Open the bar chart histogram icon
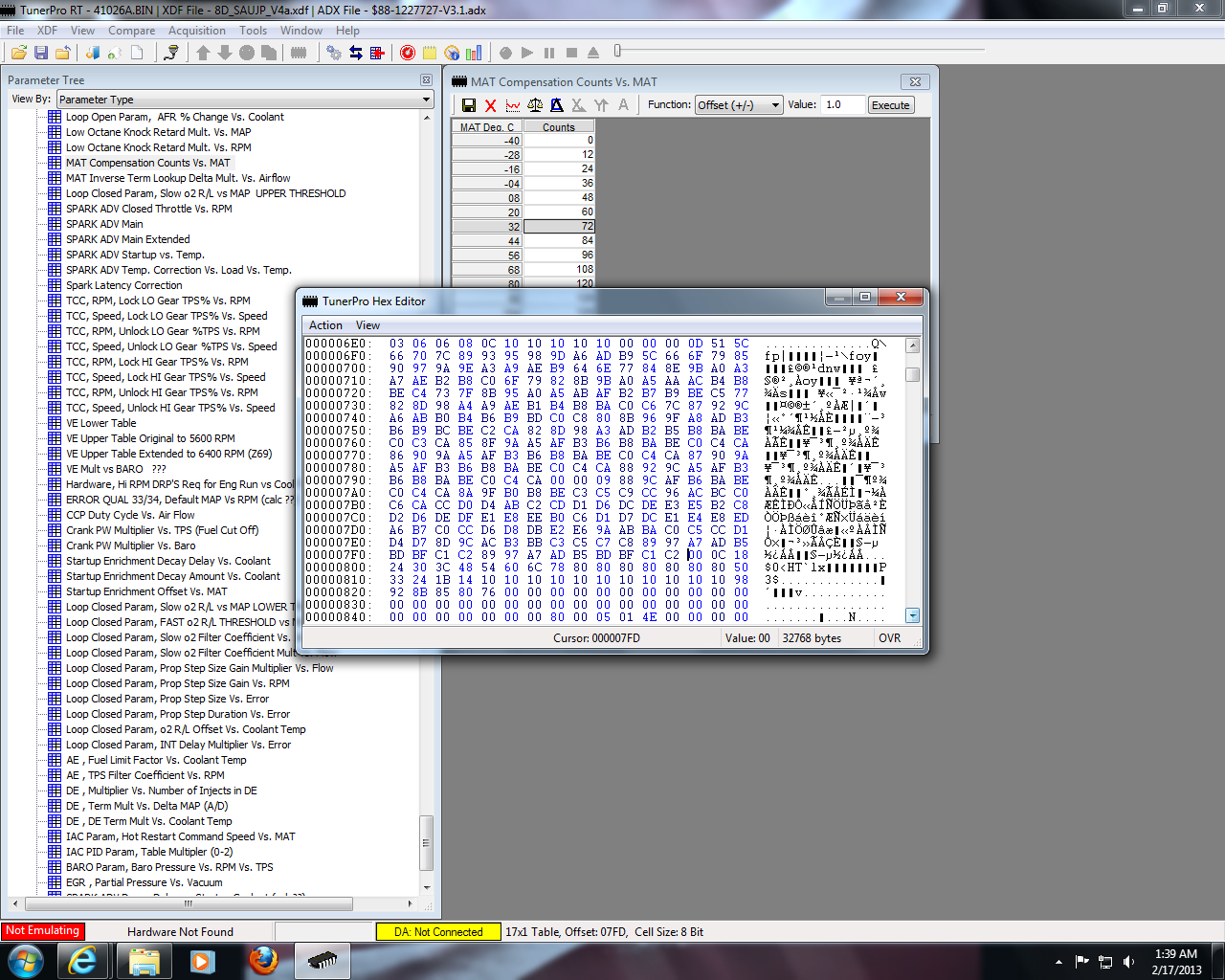The image size is (1225, 980). 474,53
